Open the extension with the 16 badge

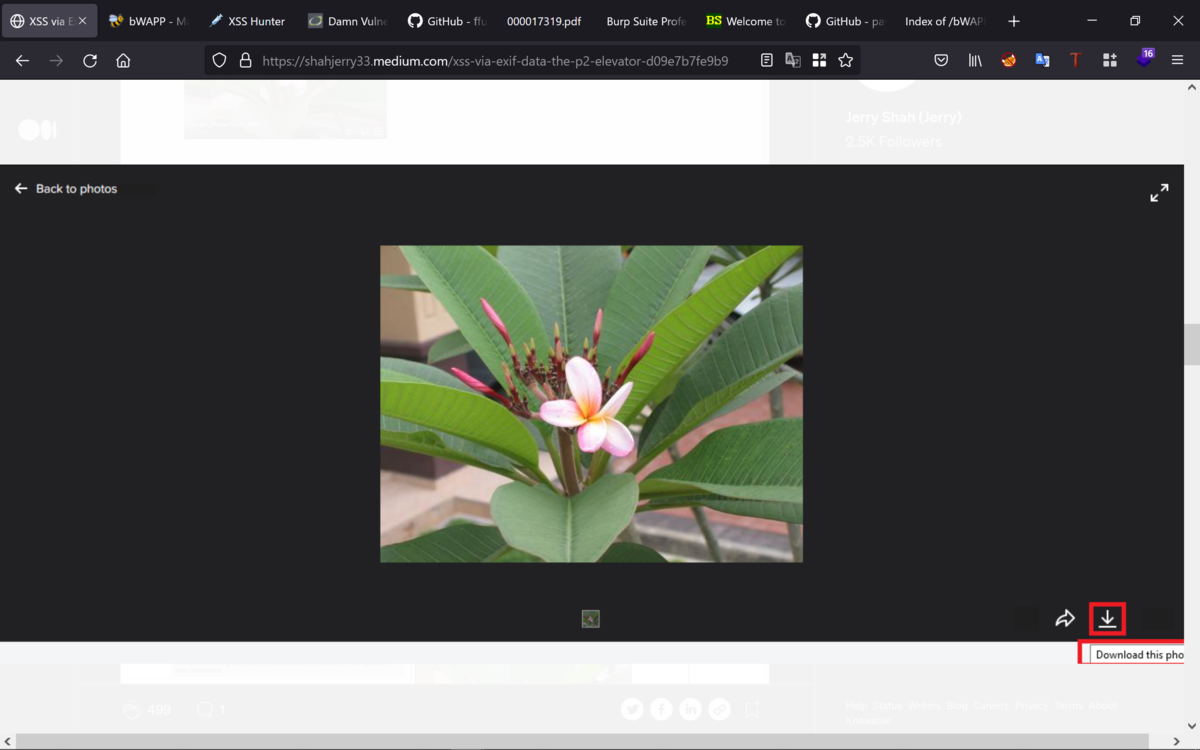click(x=1144, y=59)
